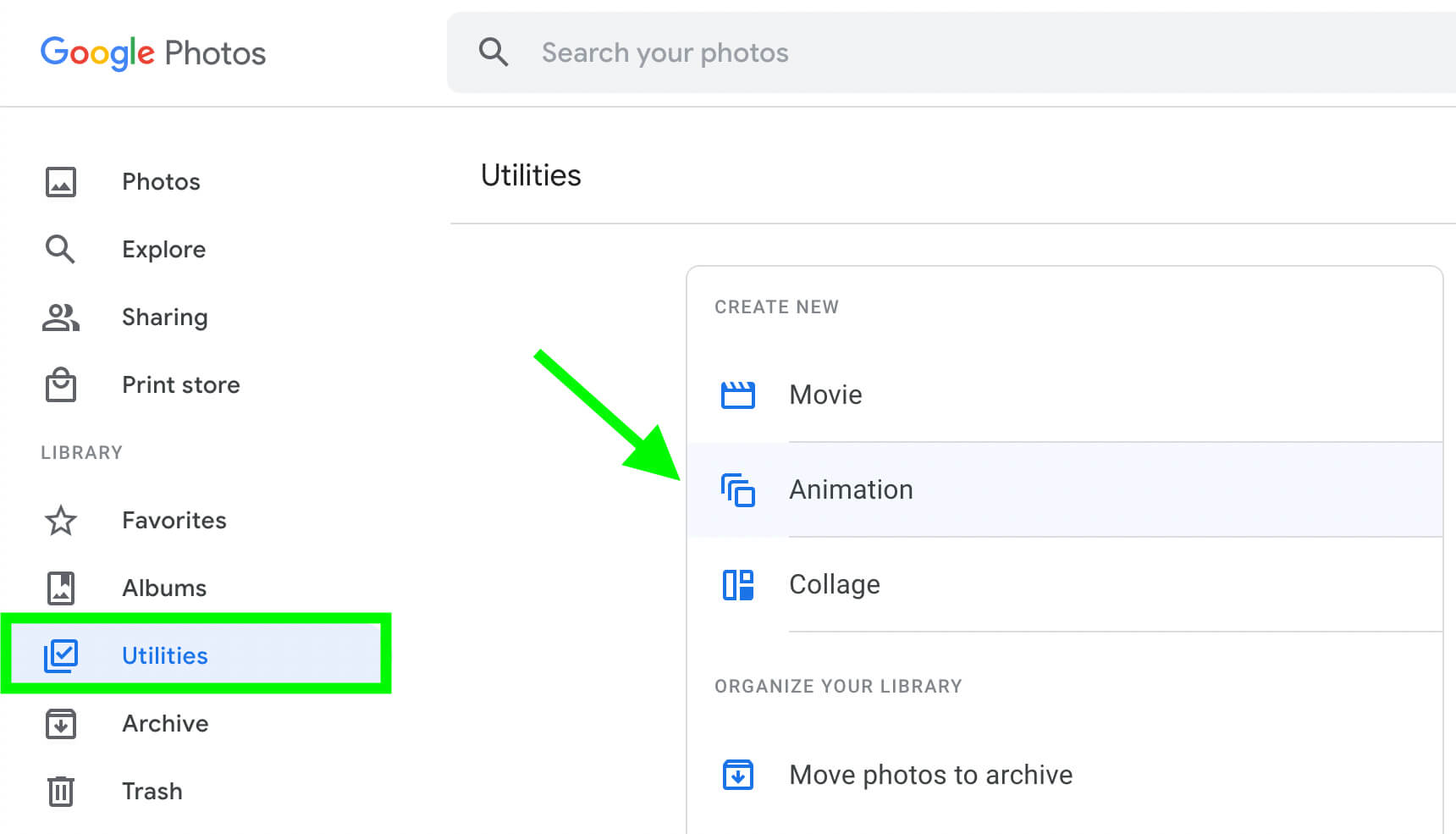Focus the Search your photos field

tap(951, 52)
